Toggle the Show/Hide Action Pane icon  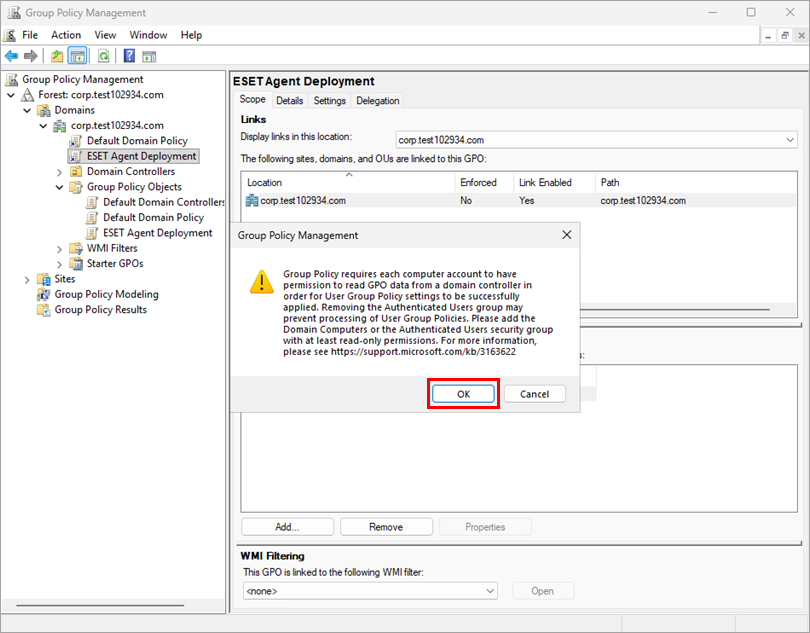pyautogui.click(x=149, y=56)
